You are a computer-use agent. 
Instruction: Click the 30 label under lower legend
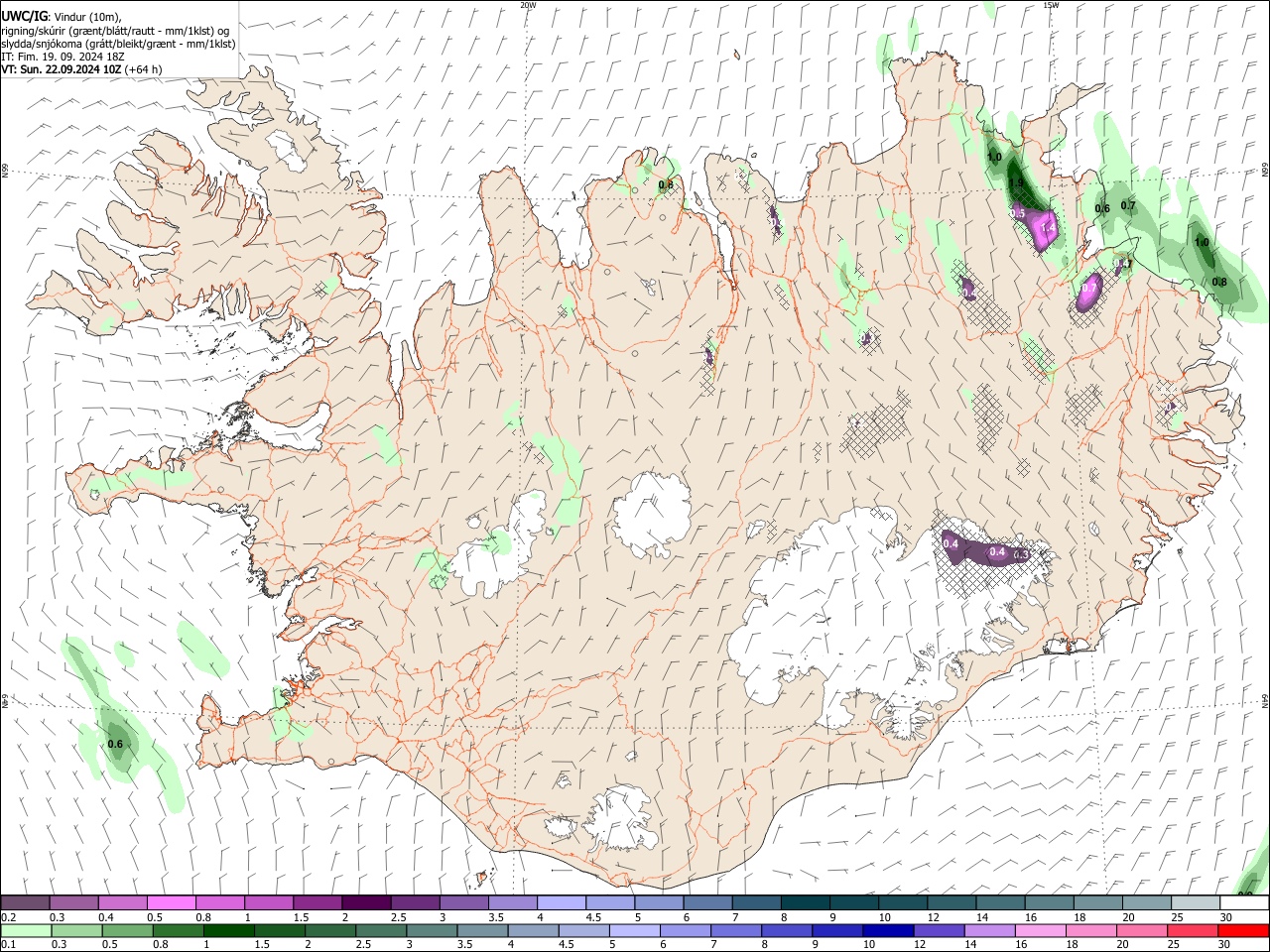click(1226, 945)
